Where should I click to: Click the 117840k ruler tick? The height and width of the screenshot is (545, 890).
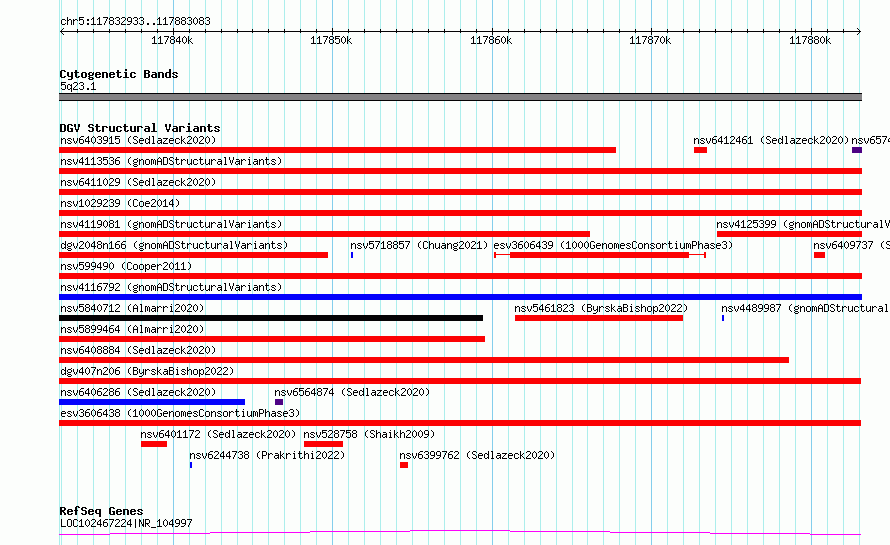coord(173,40)
